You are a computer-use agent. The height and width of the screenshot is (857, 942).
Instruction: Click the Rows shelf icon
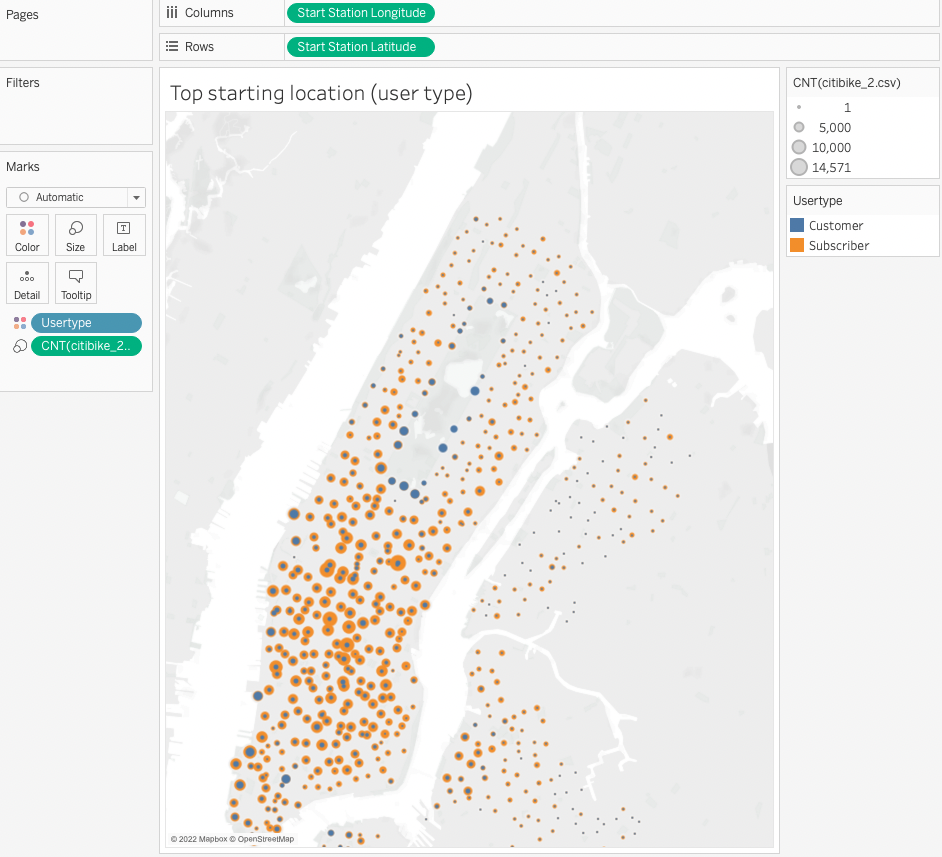172,46
